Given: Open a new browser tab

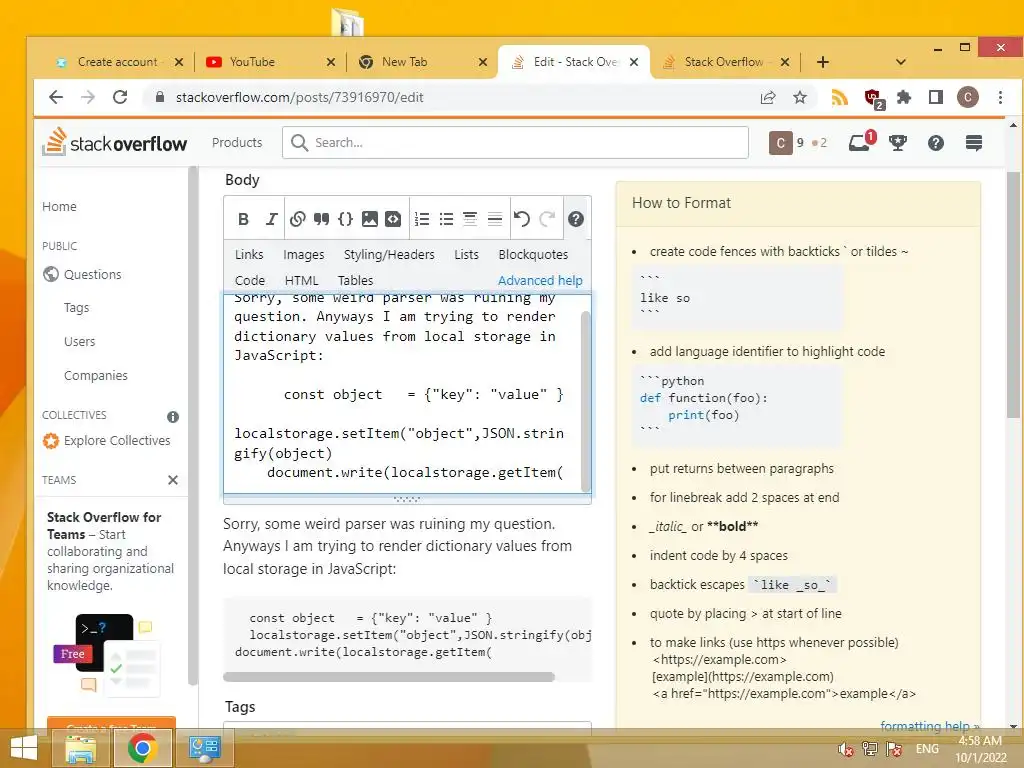Looking at the screenshot, I should click(823, 62).
